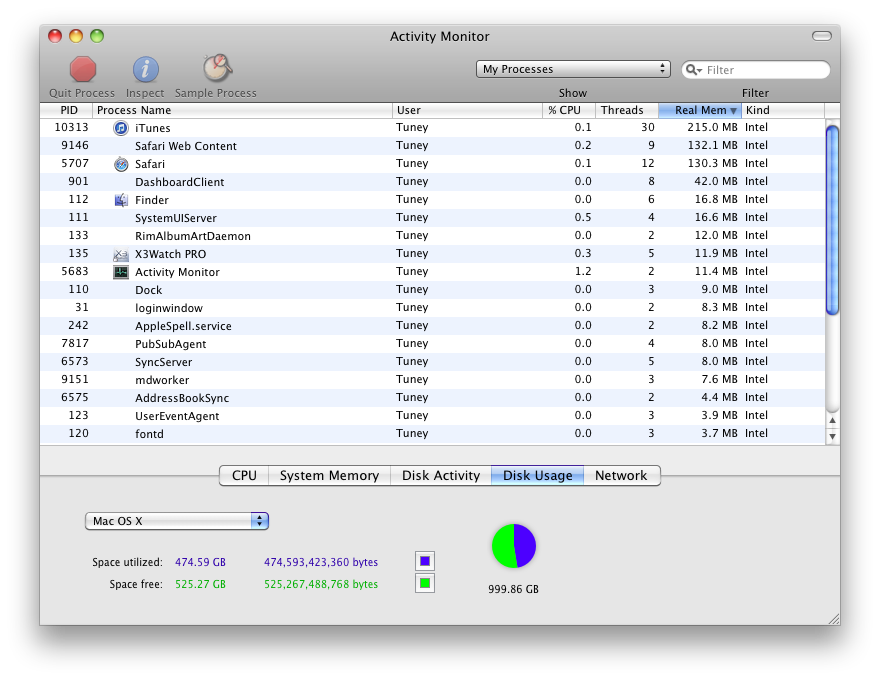This screenshot has height=680, width=880.
Task: Open the Mac OS X disk dropdown
Action: (x=177, y=521)
